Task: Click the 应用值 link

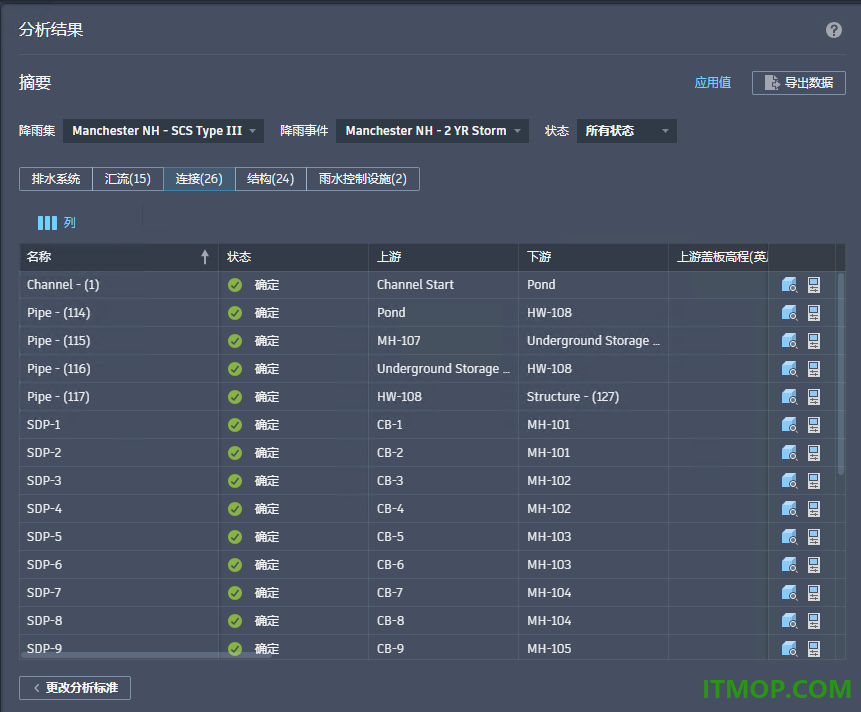Action: [713, 83]
